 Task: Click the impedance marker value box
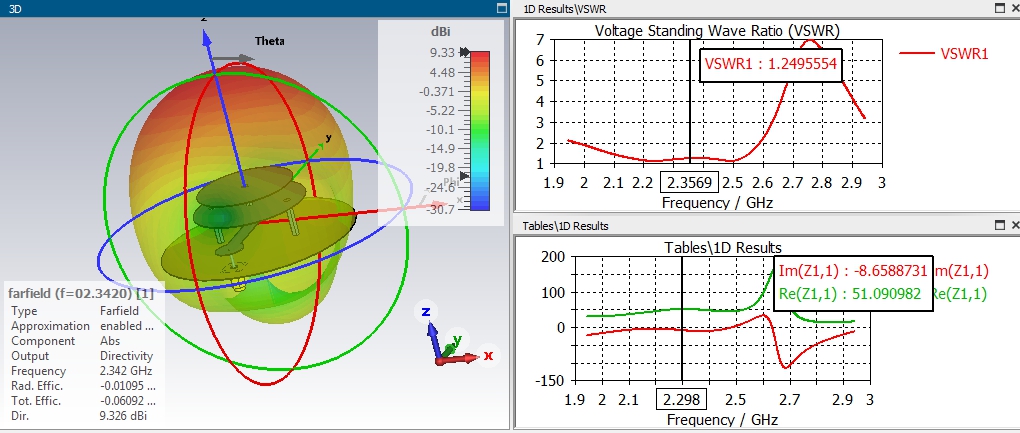[853, 283]
